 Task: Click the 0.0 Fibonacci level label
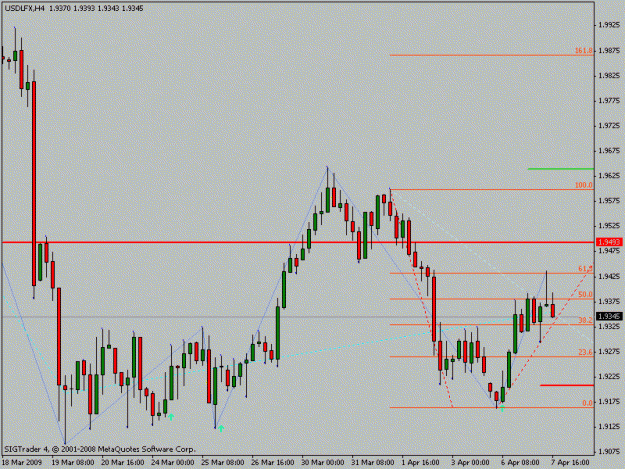(588, 403)
